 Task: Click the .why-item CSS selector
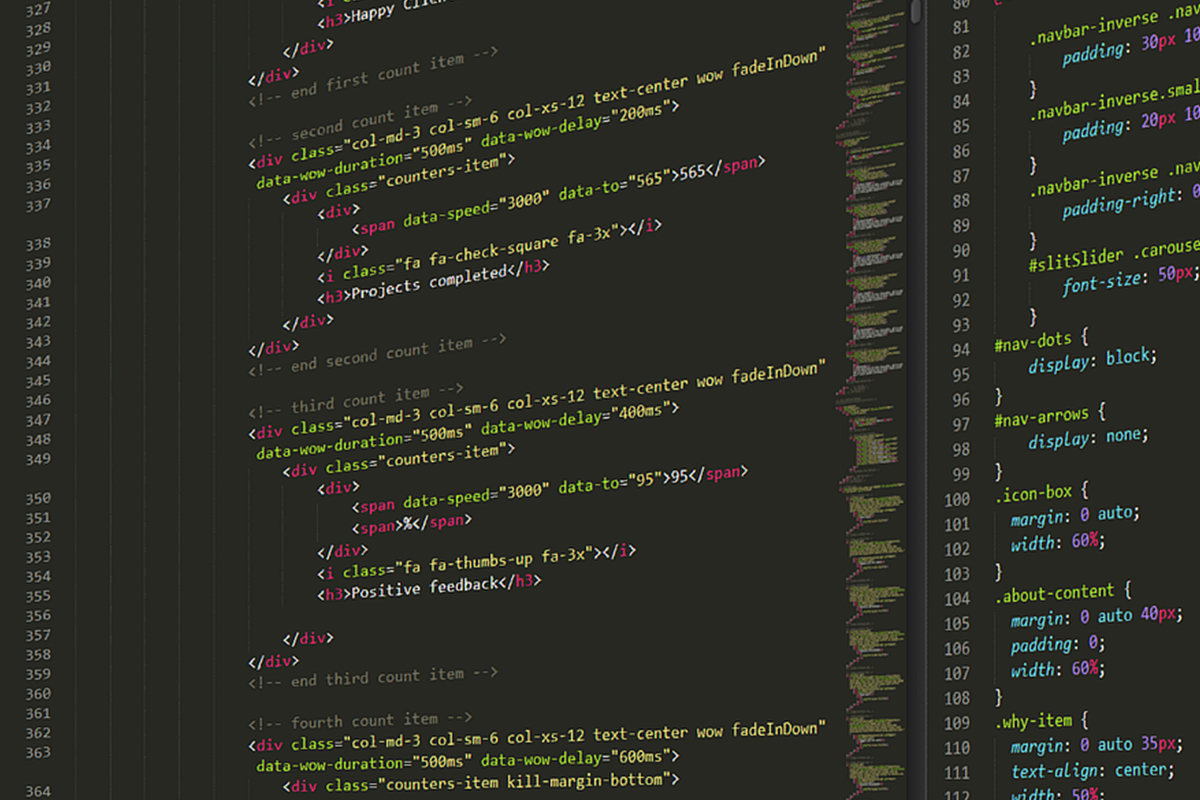[x=1033, y=721]
